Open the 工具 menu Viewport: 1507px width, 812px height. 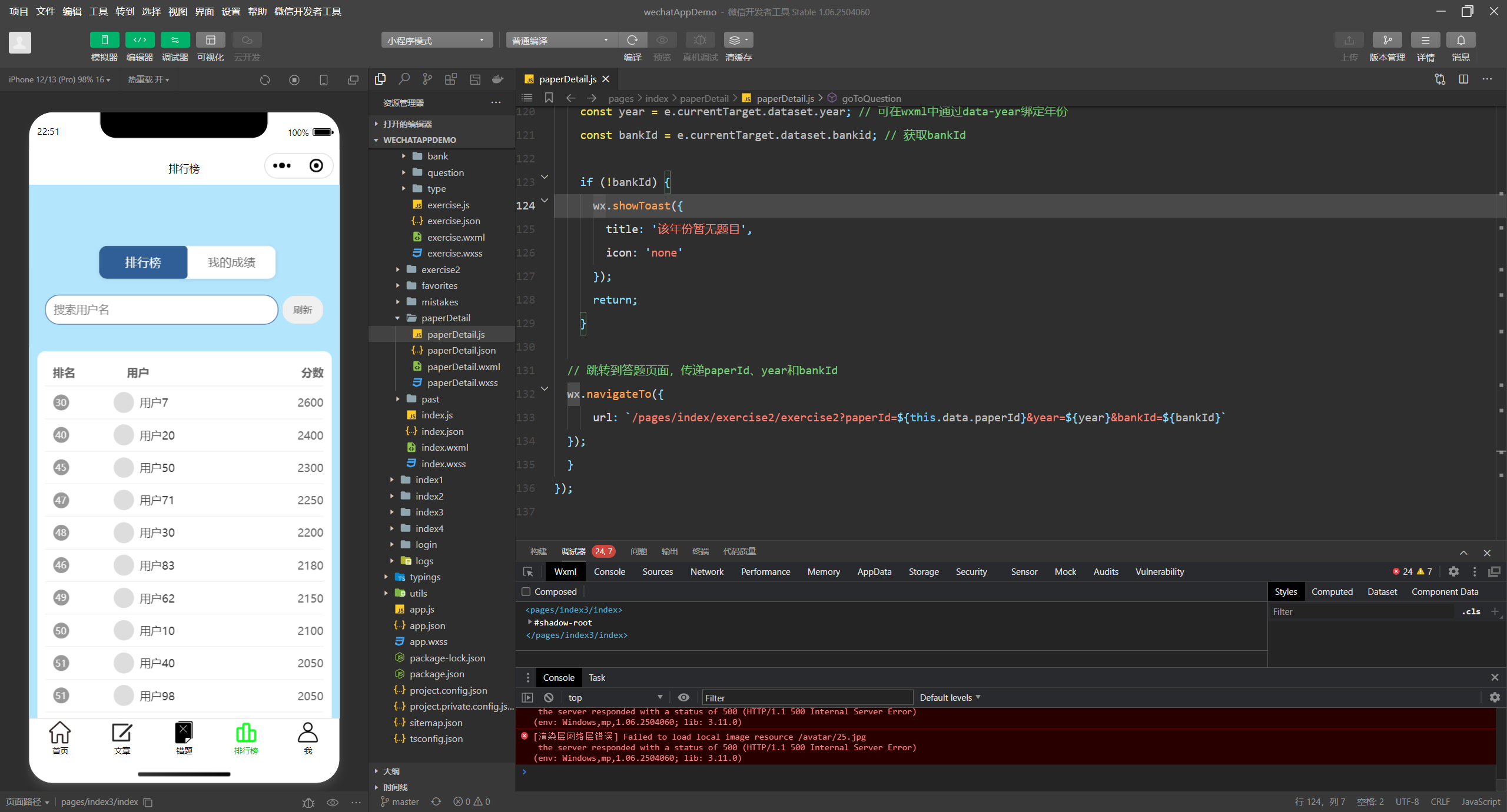(x=98, y=11)
